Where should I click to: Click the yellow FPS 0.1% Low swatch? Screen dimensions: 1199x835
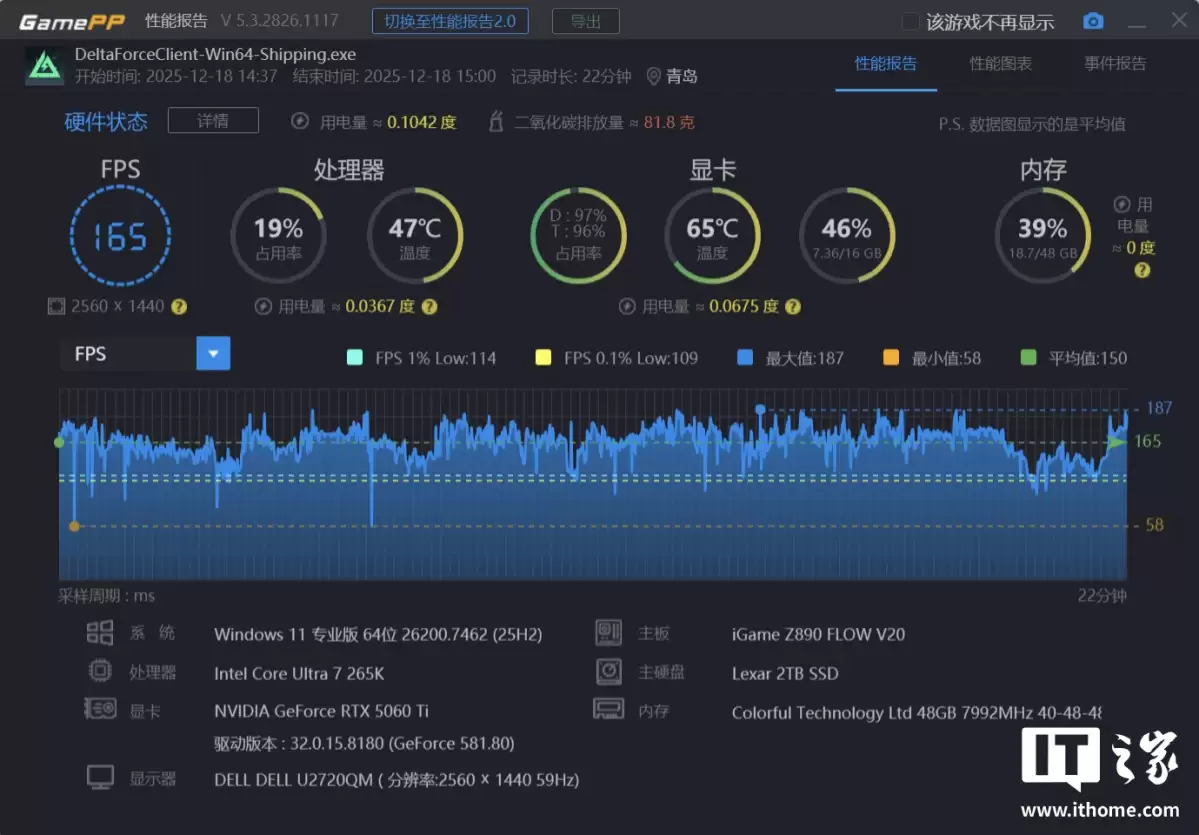(x=543, y=358)
